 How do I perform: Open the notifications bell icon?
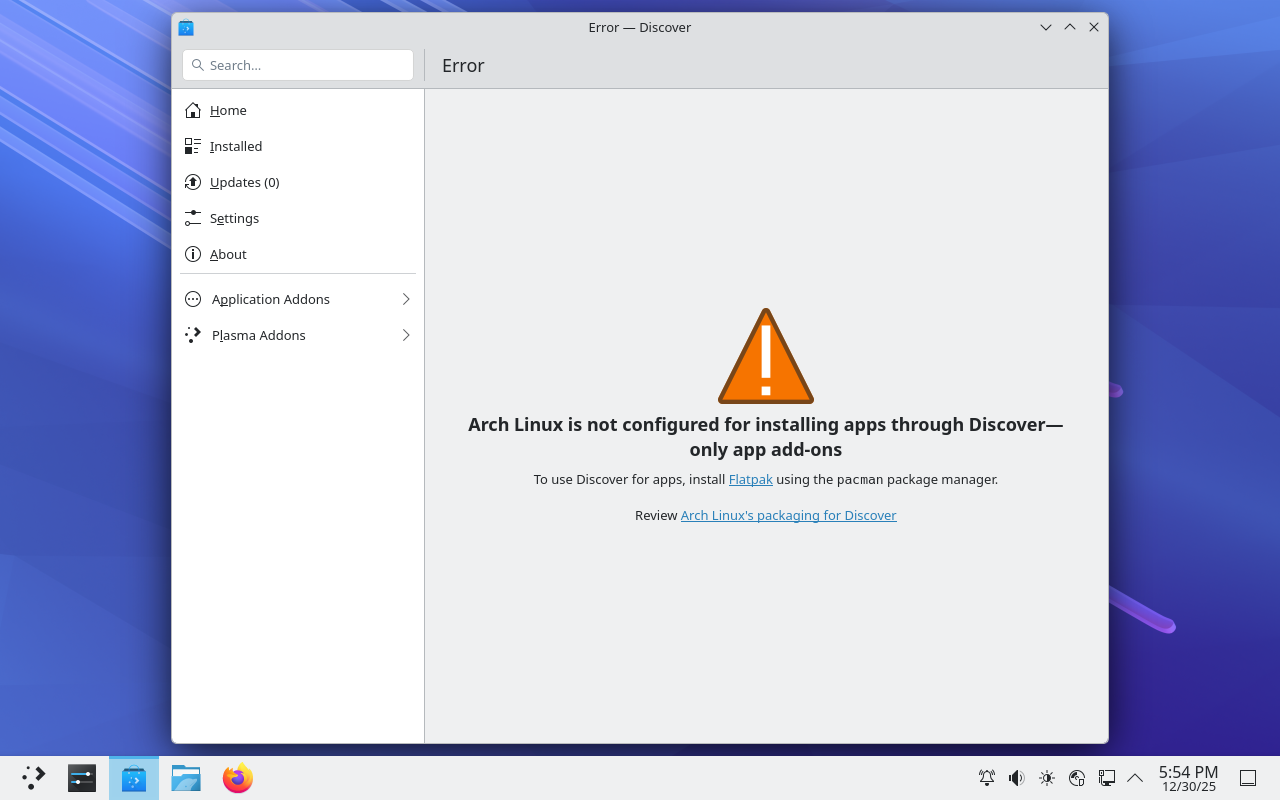987,778
